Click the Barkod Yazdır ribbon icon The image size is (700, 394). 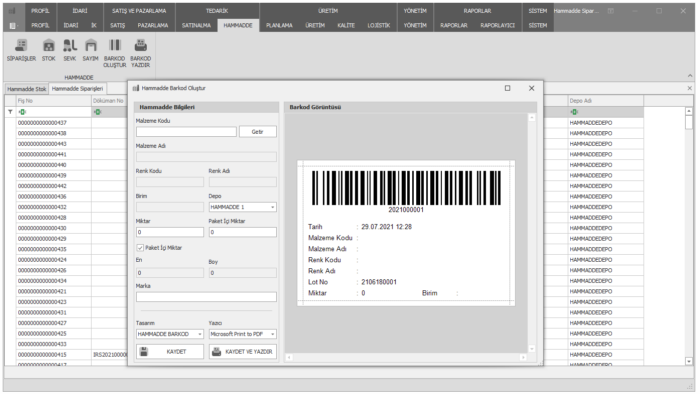pos(141,53)
